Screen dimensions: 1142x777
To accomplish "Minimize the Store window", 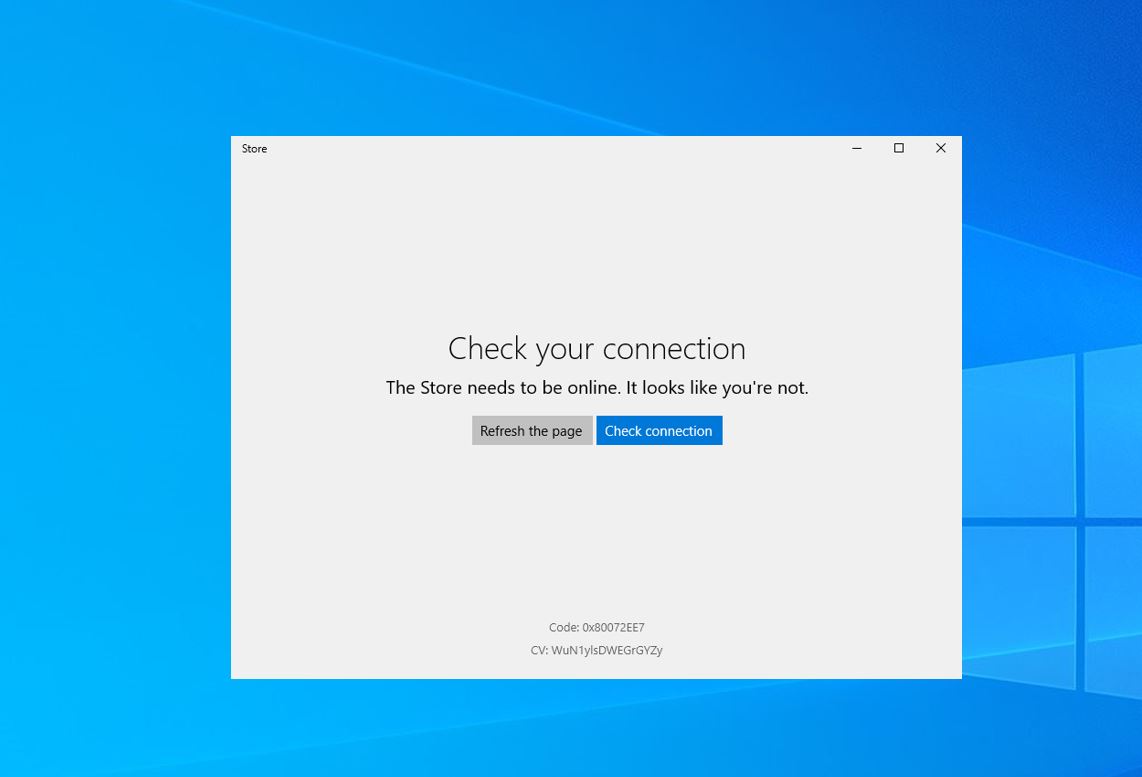I will click(x=856, y=147).
